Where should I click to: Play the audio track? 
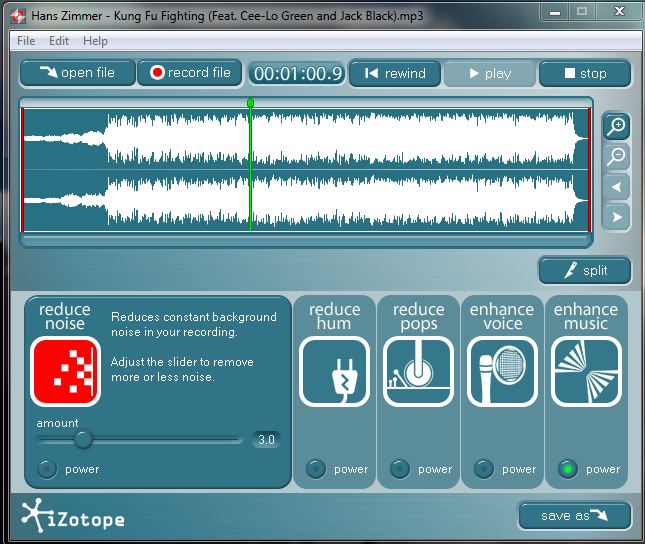pyautogui.click(x=490, y=74)
